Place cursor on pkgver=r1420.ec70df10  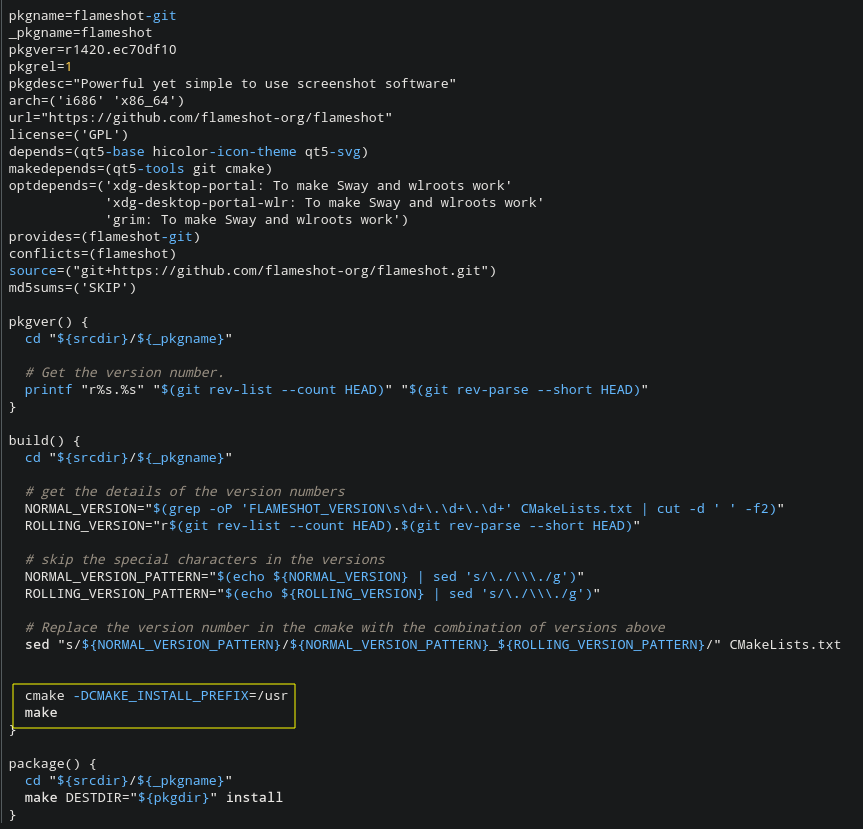(x=92, y=50)
